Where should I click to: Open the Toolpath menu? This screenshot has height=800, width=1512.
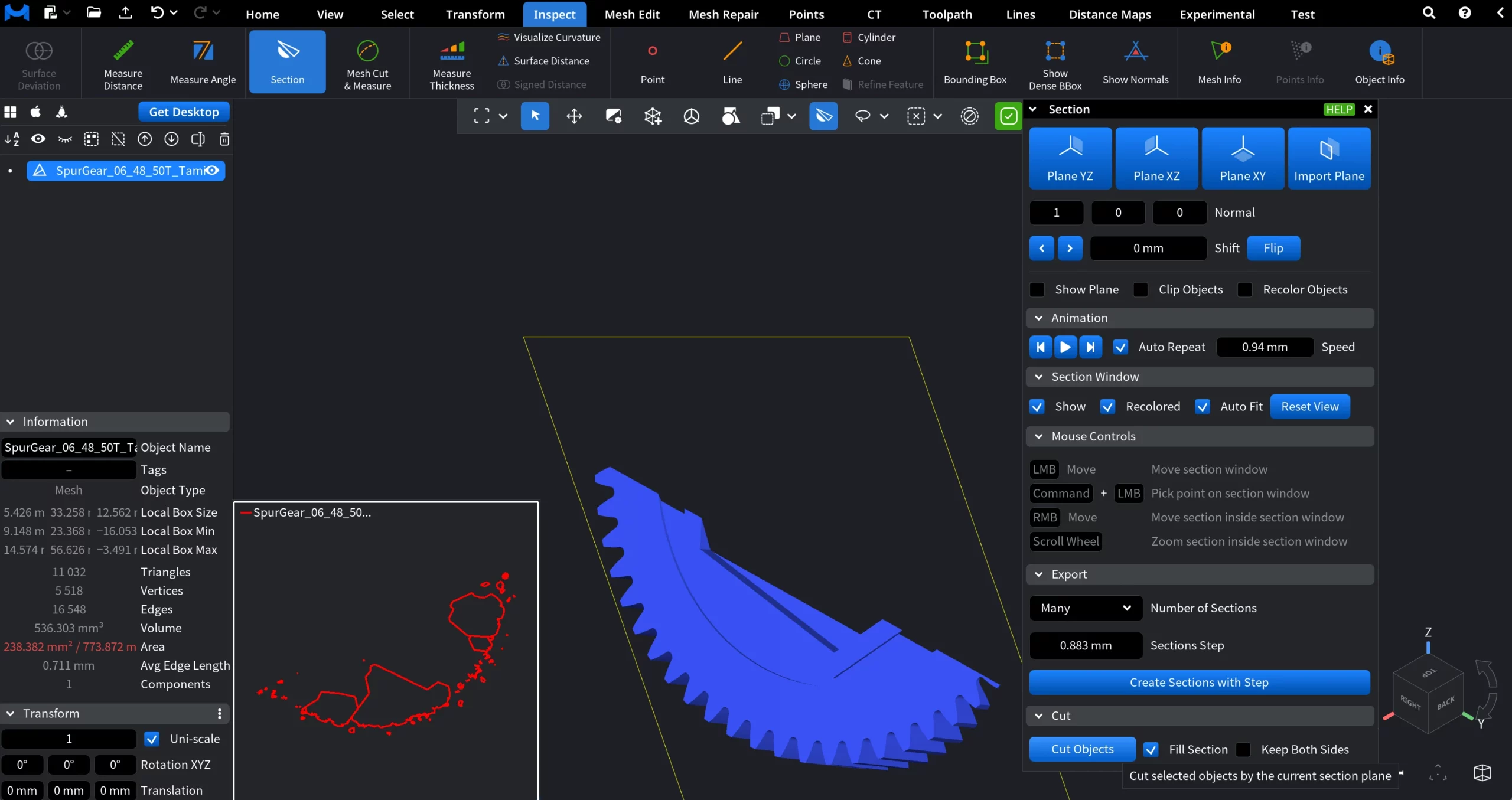click(x=946, y=14)
